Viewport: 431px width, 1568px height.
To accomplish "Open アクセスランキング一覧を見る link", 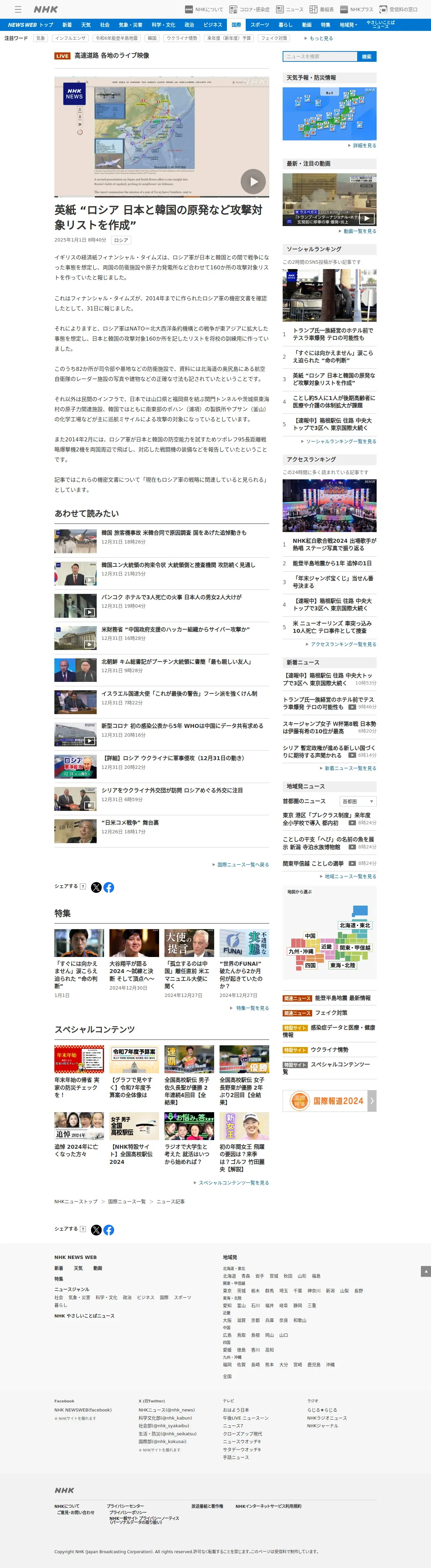I will pyautogui.click(x=343, y=644).
